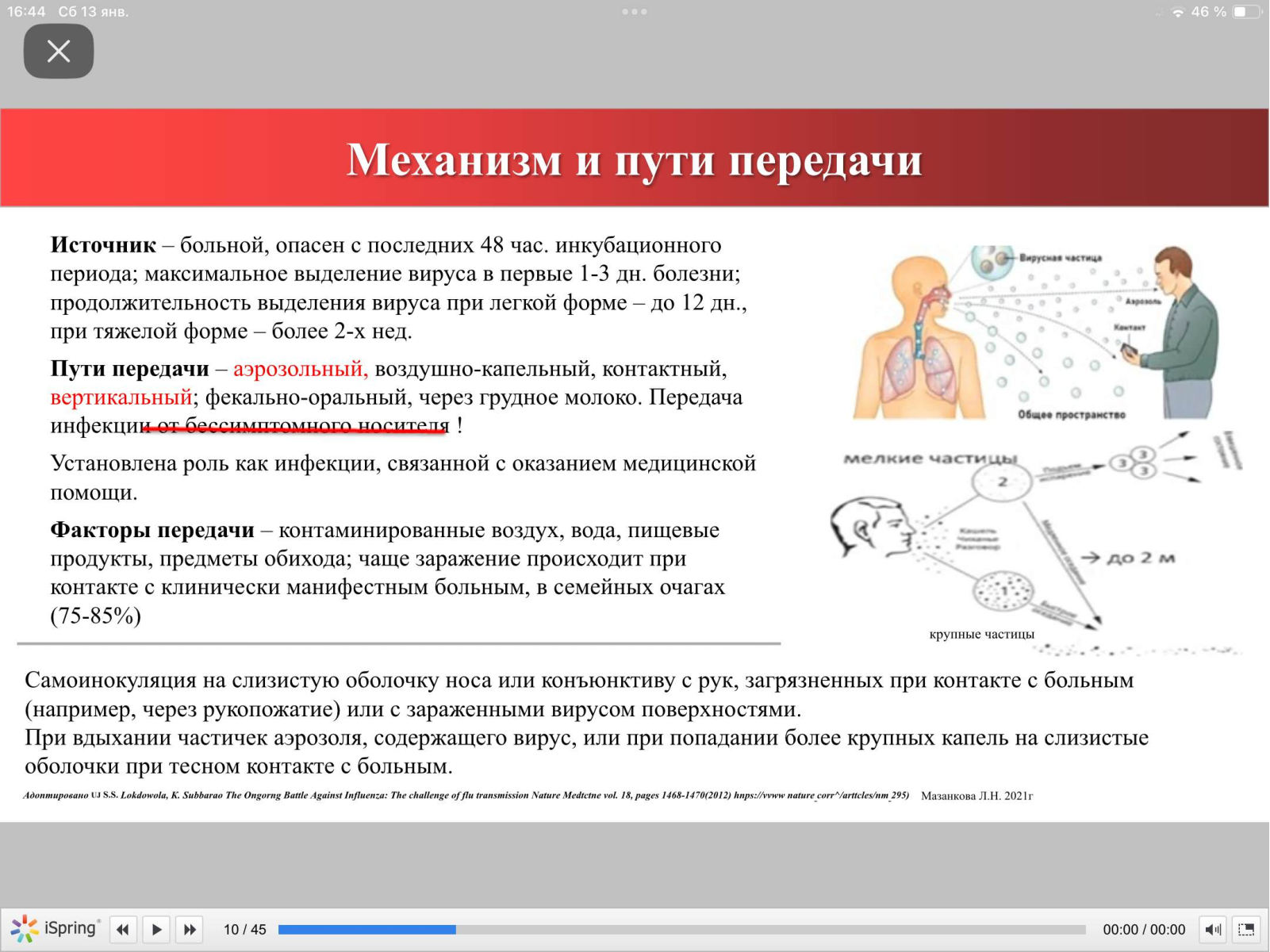Click the paragraph starting Самоинокуляция
Image resolution: width=1270 pixels, height=952 pixels.
[x=579, y=694]
